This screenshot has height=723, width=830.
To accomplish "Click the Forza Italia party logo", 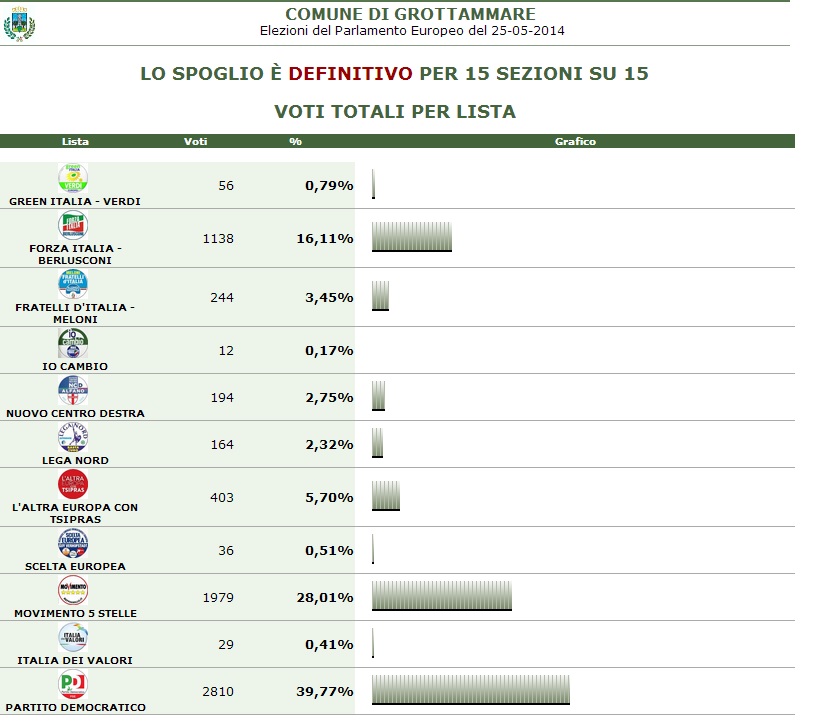I will coord(73,225).
